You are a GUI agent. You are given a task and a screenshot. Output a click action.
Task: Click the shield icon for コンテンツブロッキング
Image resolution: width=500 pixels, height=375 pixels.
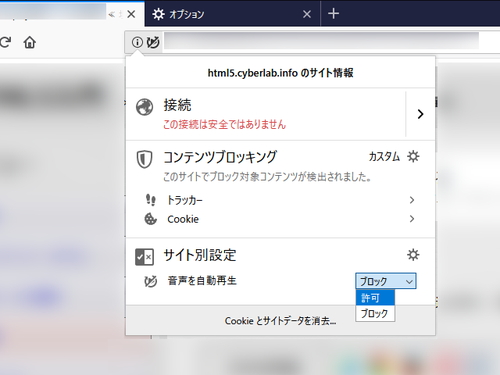click(144, 159)
